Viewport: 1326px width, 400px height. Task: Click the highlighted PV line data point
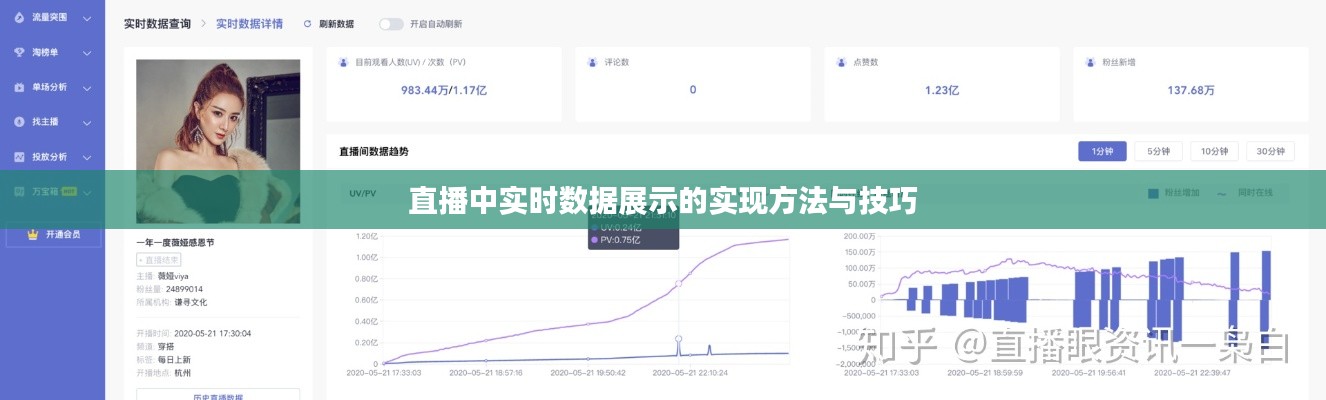(679, 284)
